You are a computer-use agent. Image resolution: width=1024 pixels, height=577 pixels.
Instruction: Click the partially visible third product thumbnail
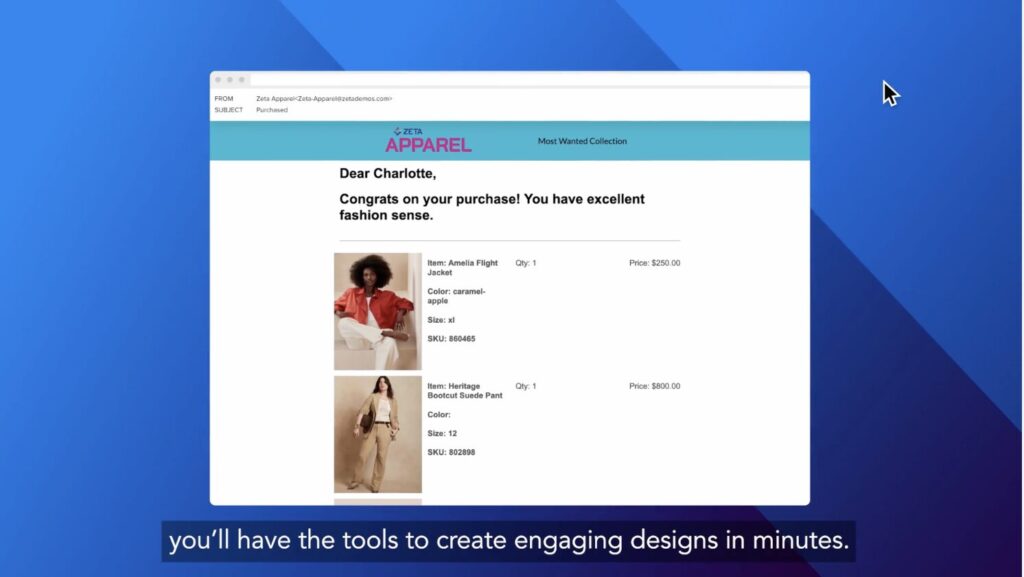click(377, 501)
